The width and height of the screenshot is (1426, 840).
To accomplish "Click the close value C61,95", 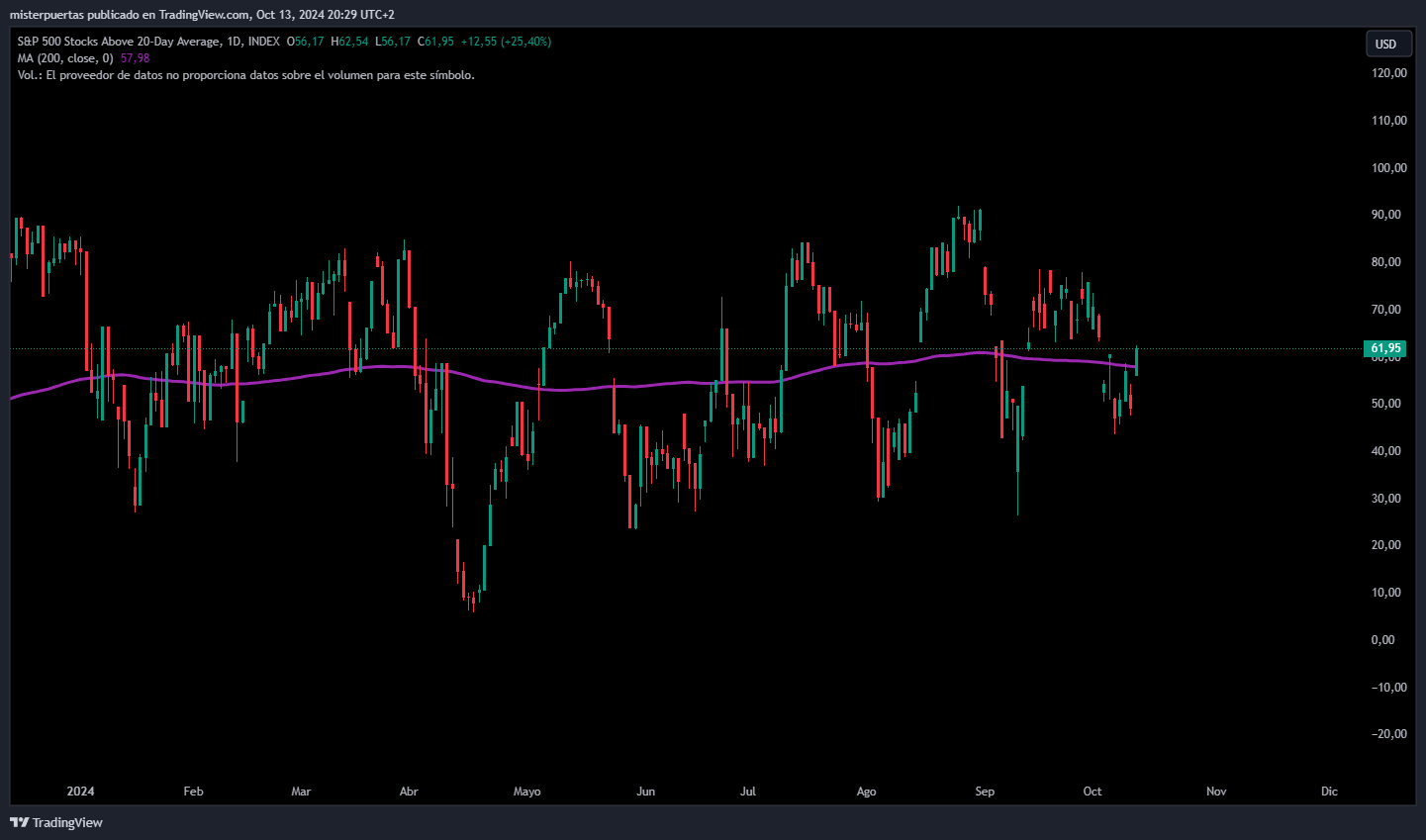I will [435, 42].
